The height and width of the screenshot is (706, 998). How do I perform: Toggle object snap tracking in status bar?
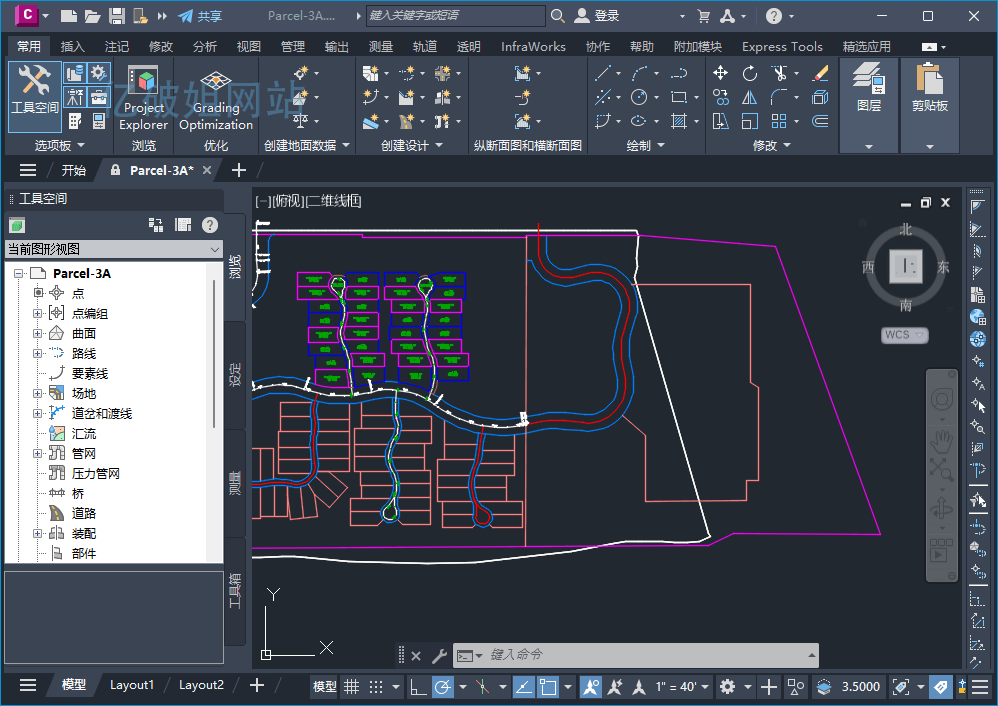pos(524,686)
